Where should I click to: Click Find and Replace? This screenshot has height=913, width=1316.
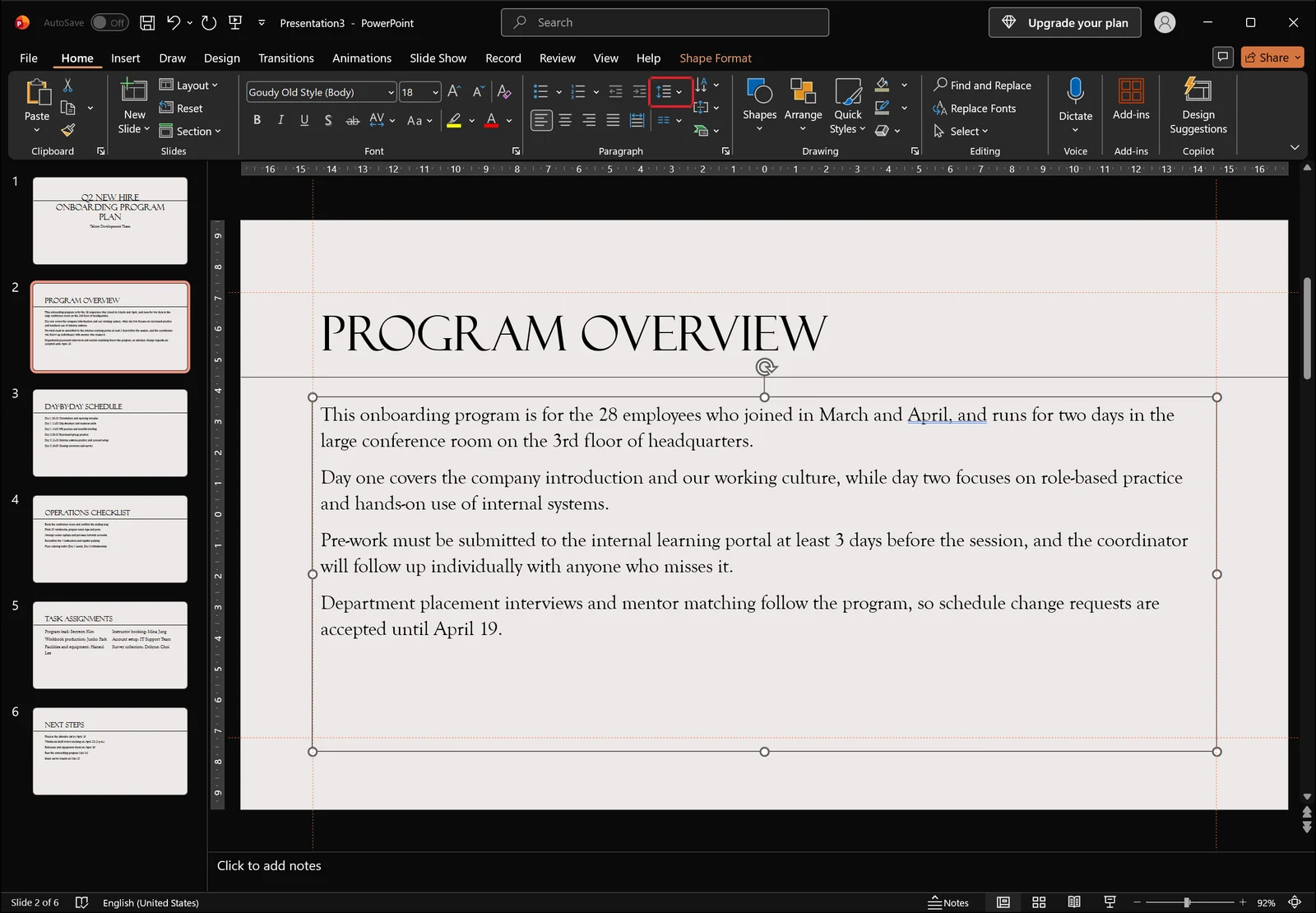coord(982,85)
